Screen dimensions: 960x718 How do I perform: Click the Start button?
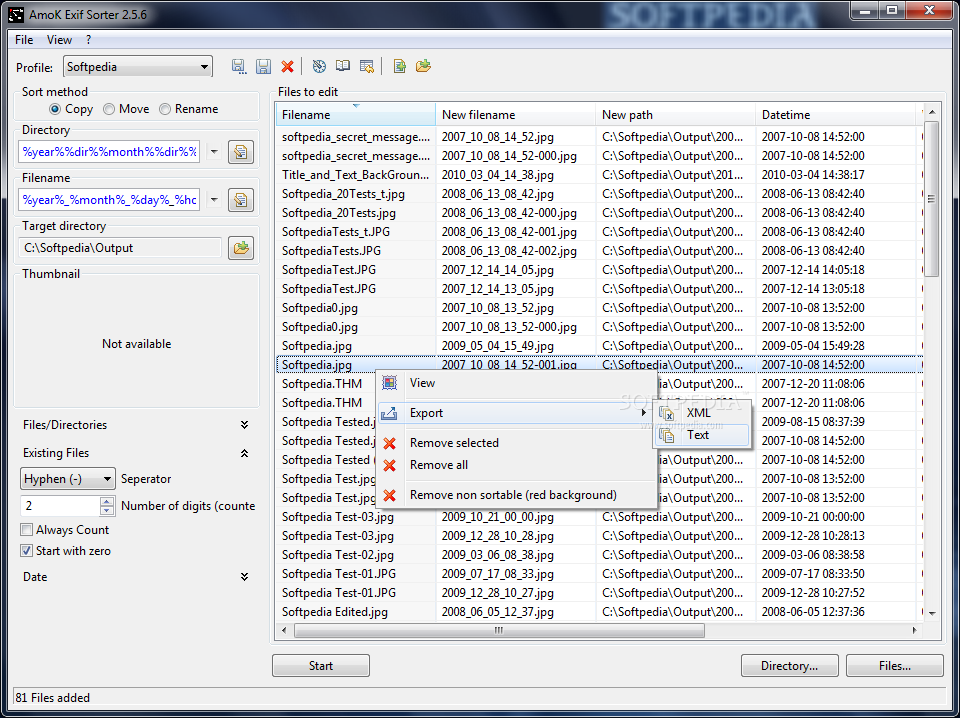pos(321,666)
